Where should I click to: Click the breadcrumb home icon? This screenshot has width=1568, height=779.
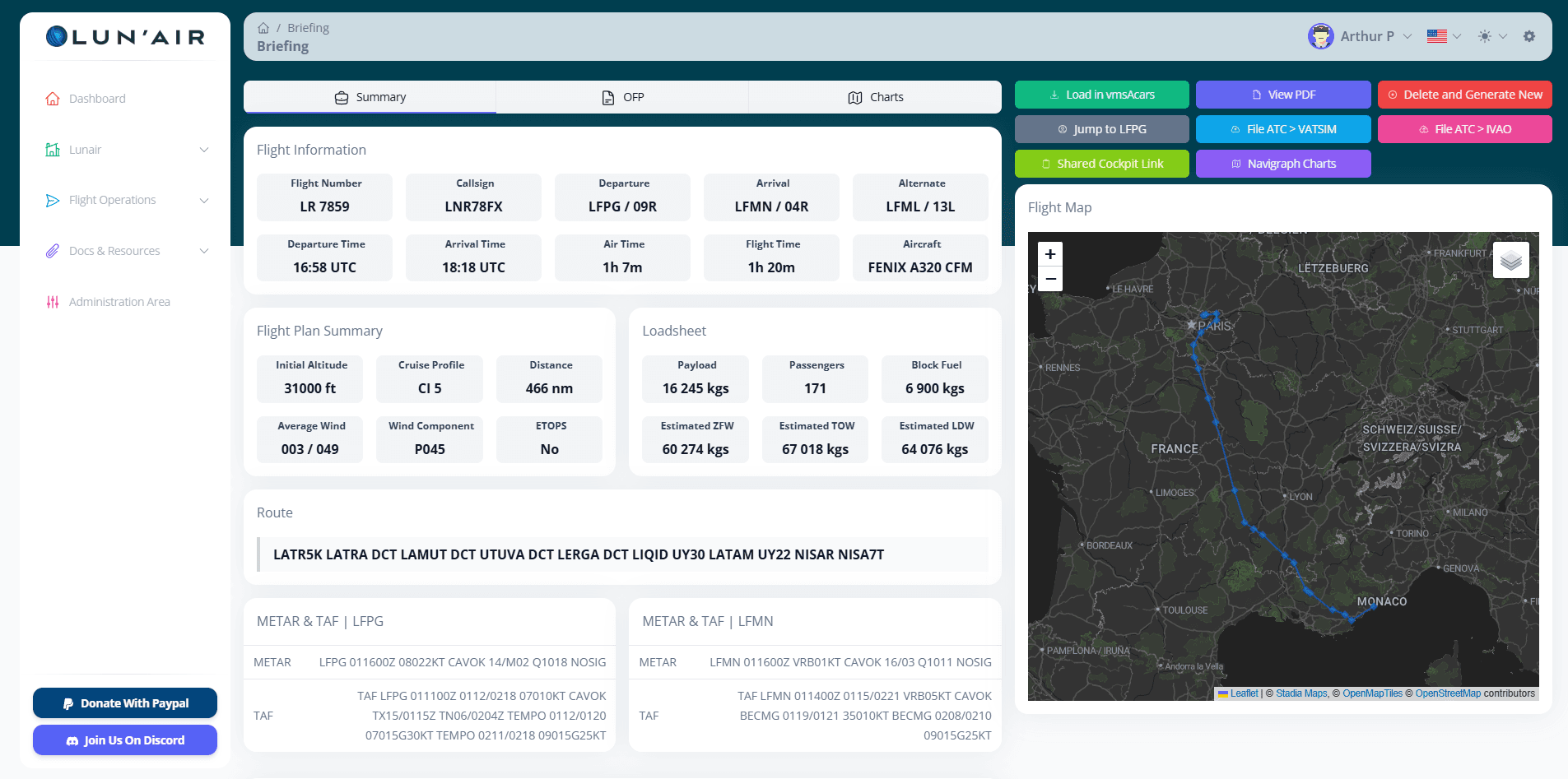263,28
